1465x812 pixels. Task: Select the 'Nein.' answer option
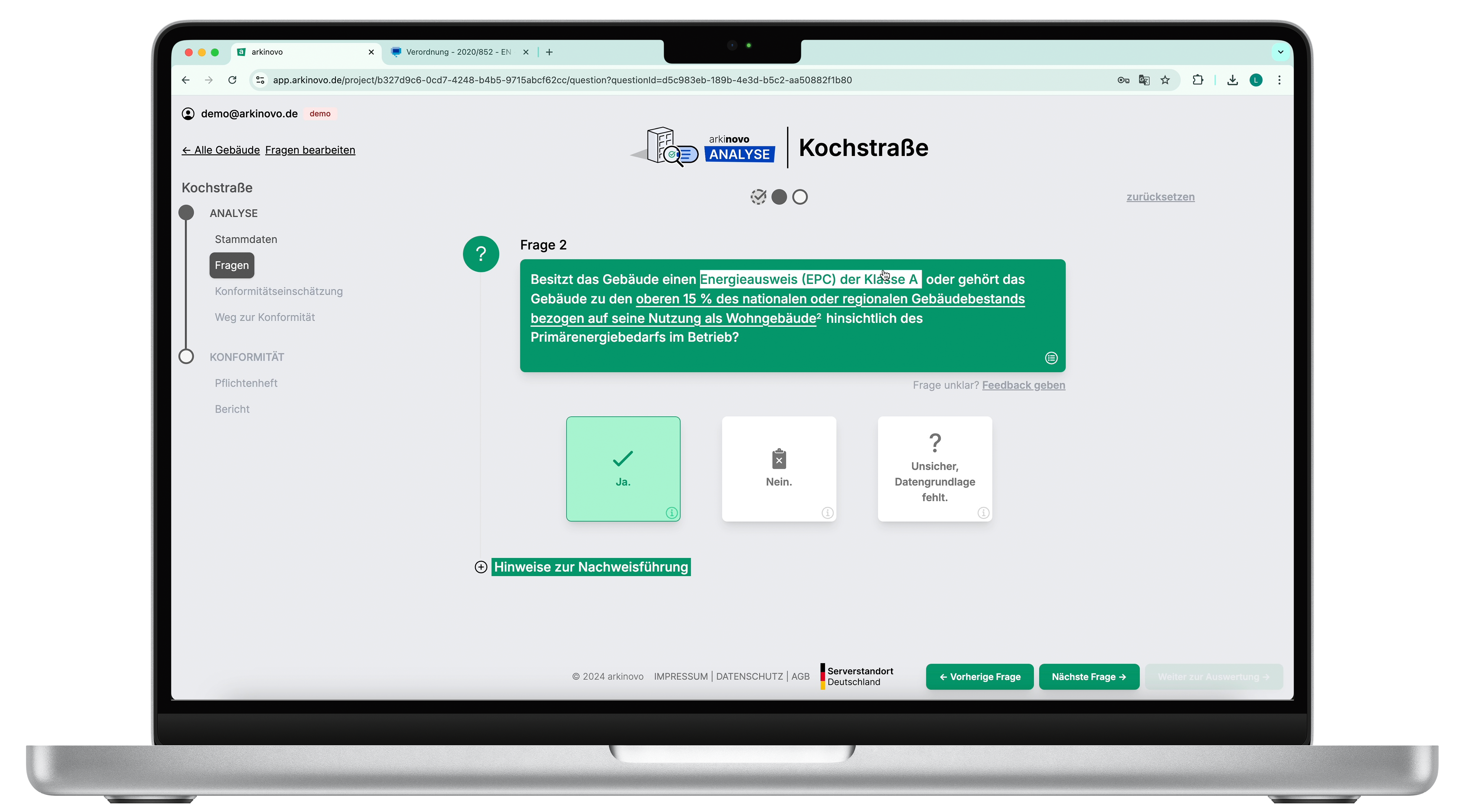tap(779, 469)
